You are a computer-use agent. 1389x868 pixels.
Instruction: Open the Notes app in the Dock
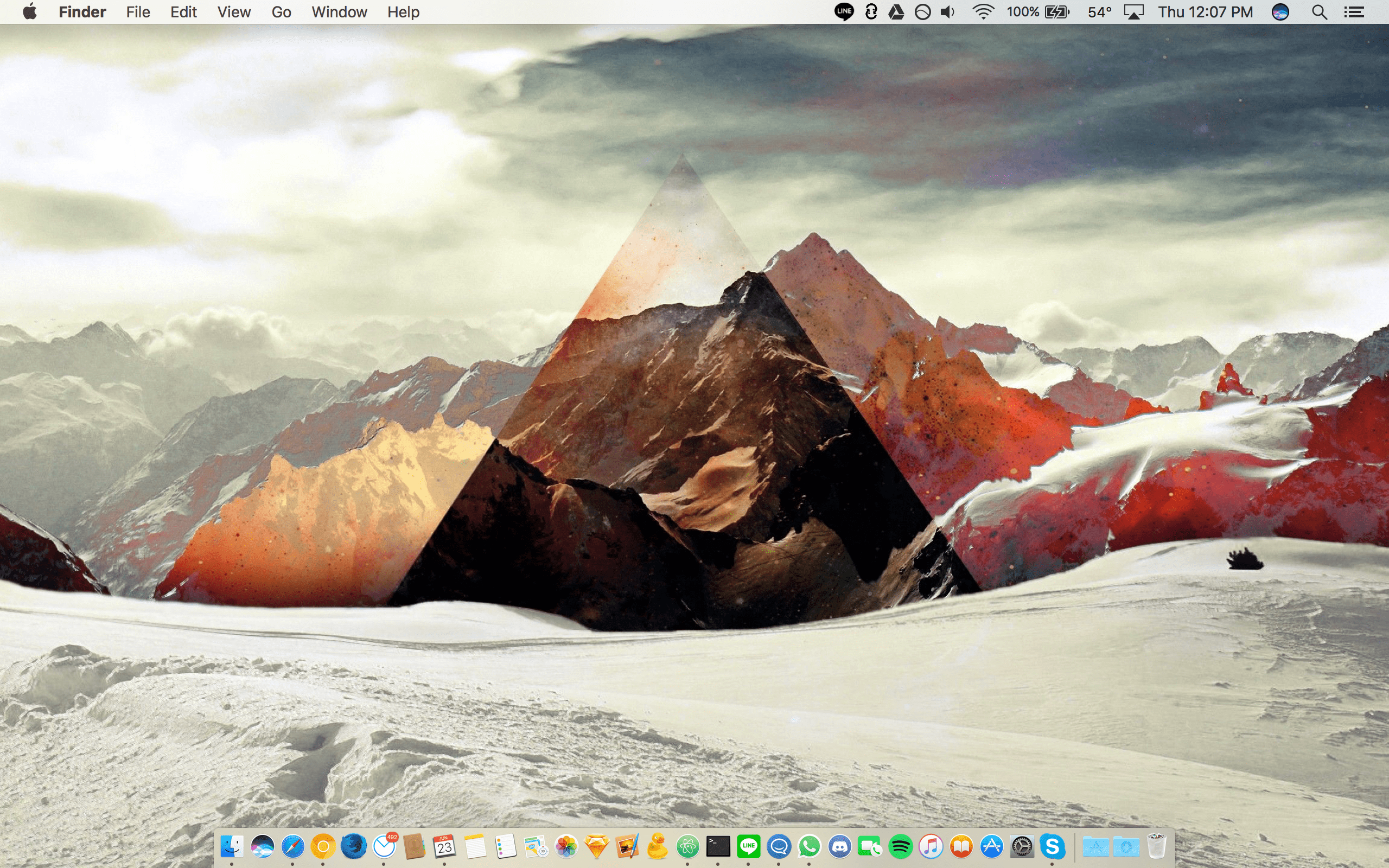point(475,846)
